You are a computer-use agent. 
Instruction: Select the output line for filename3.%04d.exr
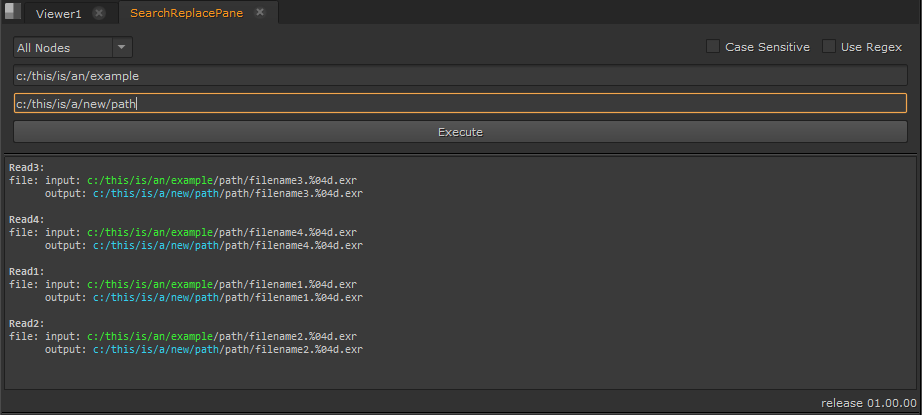click(204, 193)
